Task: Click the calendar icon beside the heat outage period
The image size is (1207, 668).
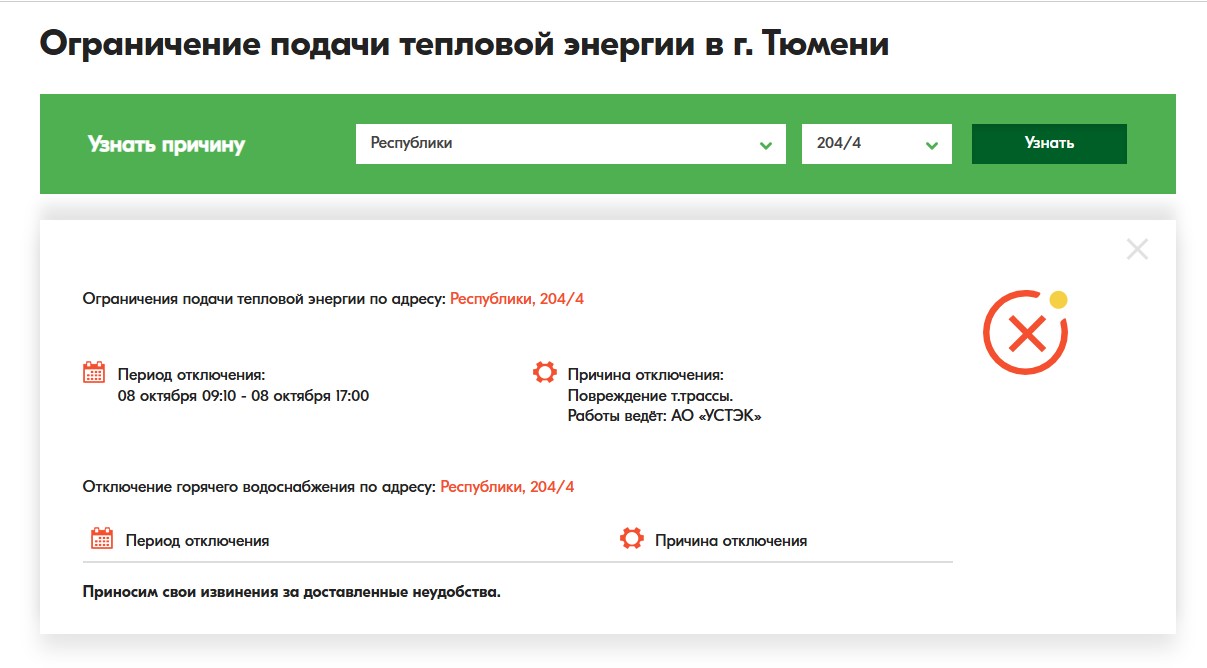Action: click(x=93, y=373)
